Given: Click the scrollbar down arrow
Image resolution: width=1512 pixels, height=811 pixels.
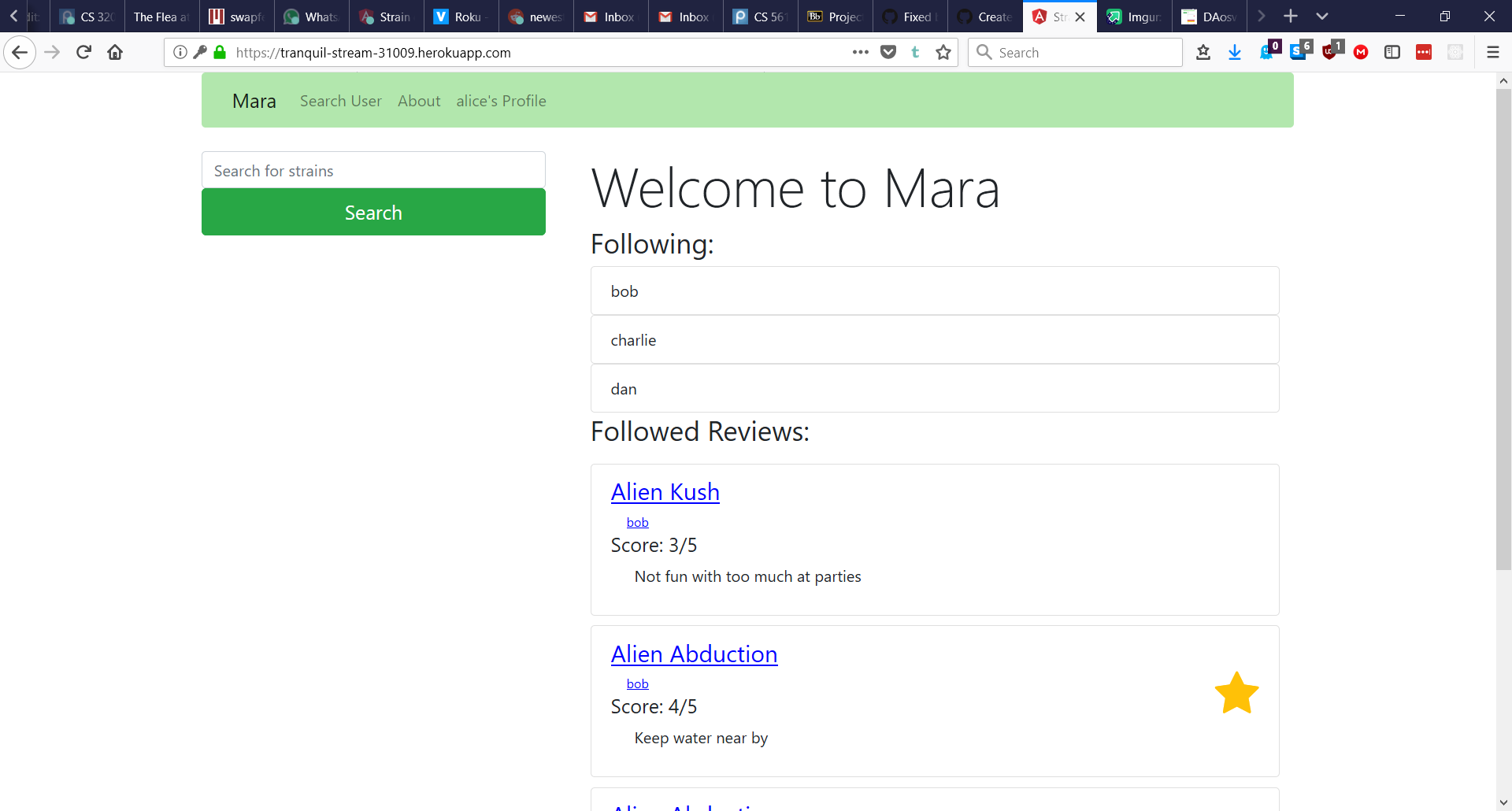Looking at the screenshot, I should pyautogui.click(x=1503, y=802).
